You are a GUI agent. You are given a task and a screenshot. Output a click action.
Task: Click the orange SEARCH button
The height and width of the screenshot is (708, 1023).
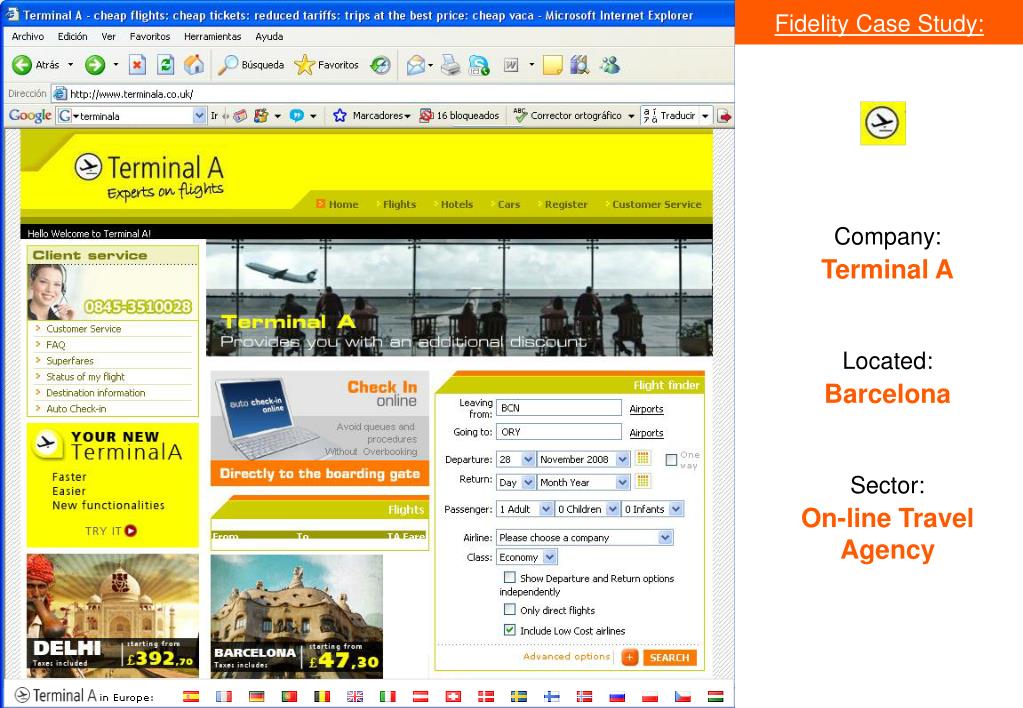[669, 658]
